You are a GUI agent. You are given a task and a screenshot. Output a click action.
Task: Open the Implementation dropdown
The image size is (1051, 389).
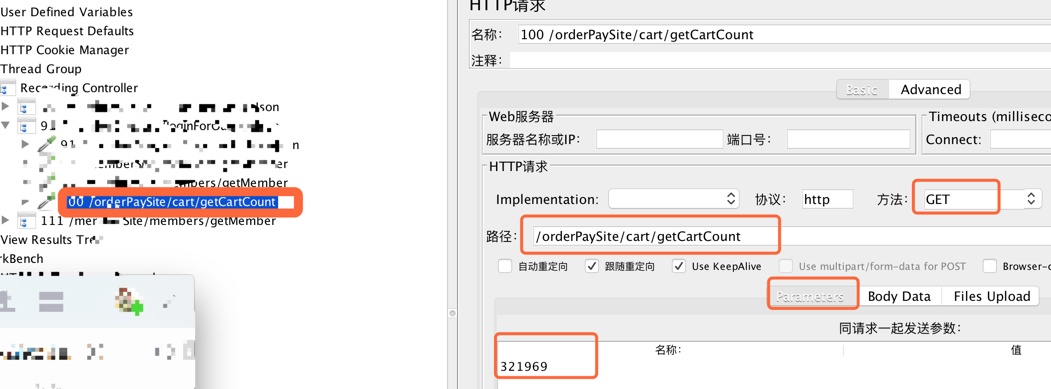point(674,199)
